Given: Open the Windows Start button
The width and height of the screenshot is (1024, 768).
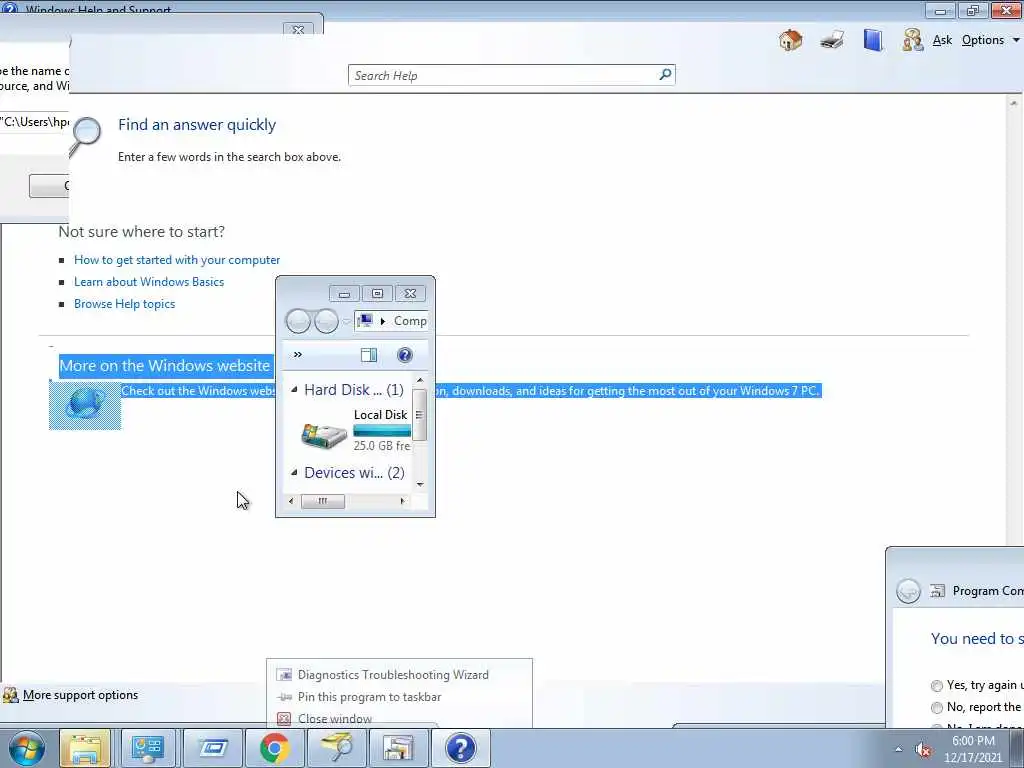Looking at the screenshot, I should coord(27,748).
